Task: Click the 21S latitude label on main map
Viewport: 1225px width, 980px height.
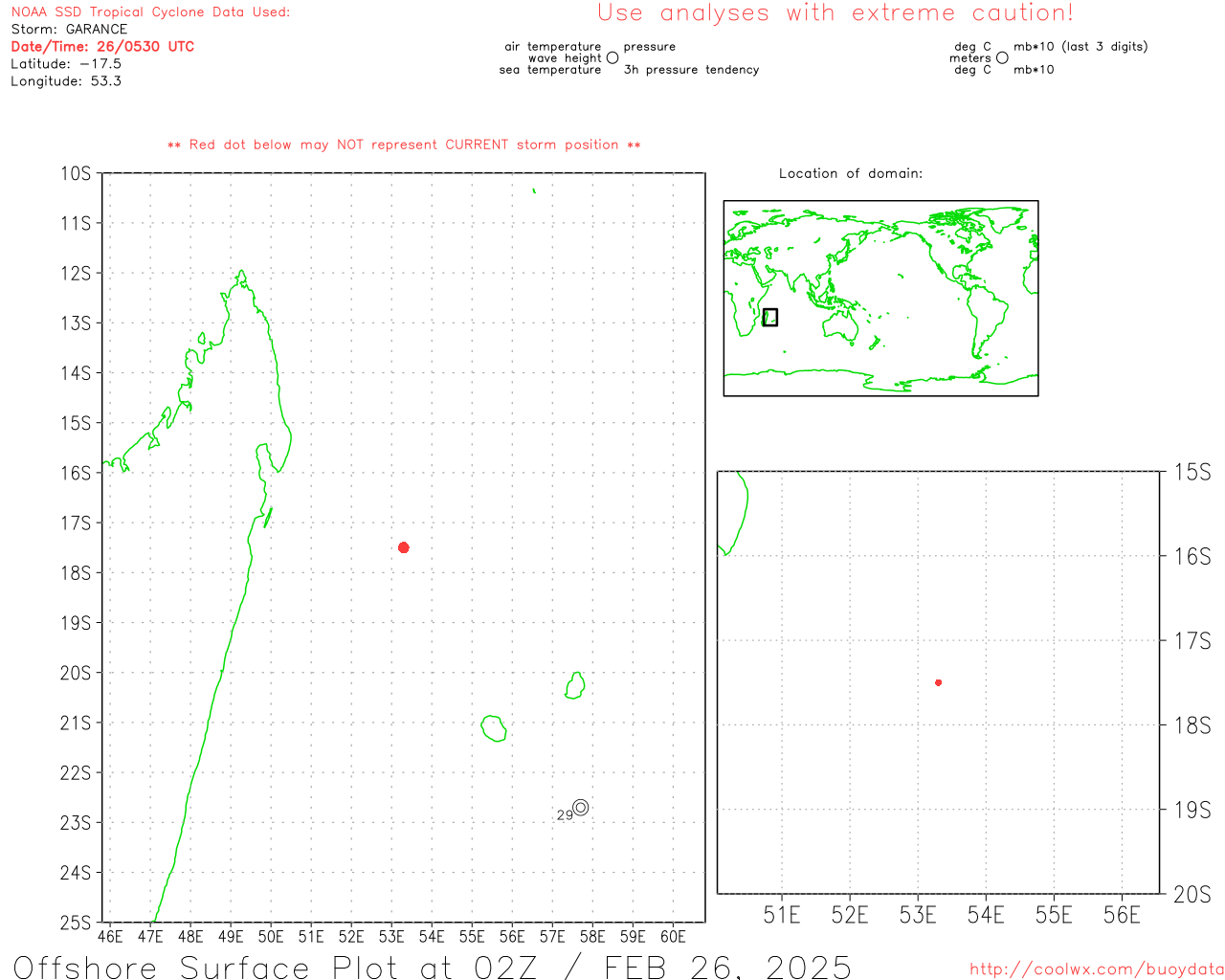Action: (76, 723)
